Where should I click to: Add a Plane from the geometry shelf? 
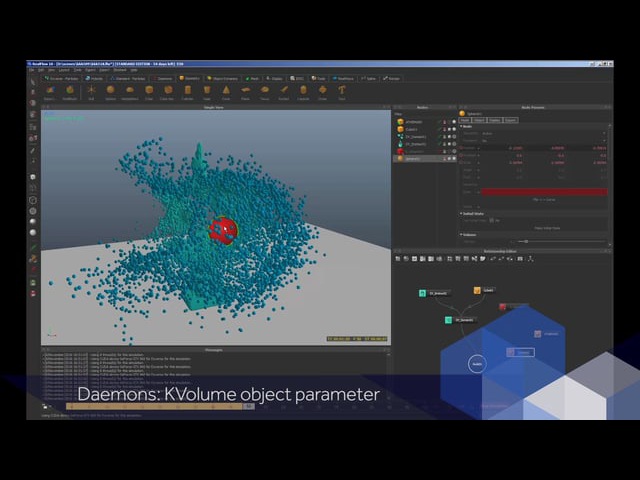tap(245, 93)
